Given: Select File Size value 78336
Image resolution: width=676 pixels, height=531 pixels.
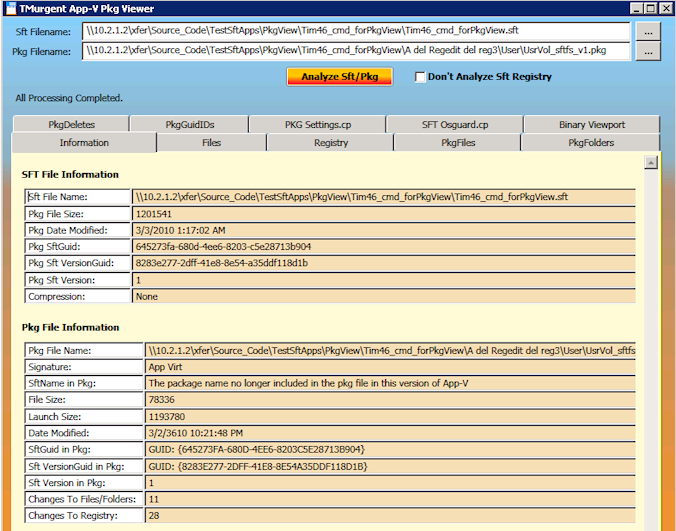Looking at the screenshot, I should point(390,400).
